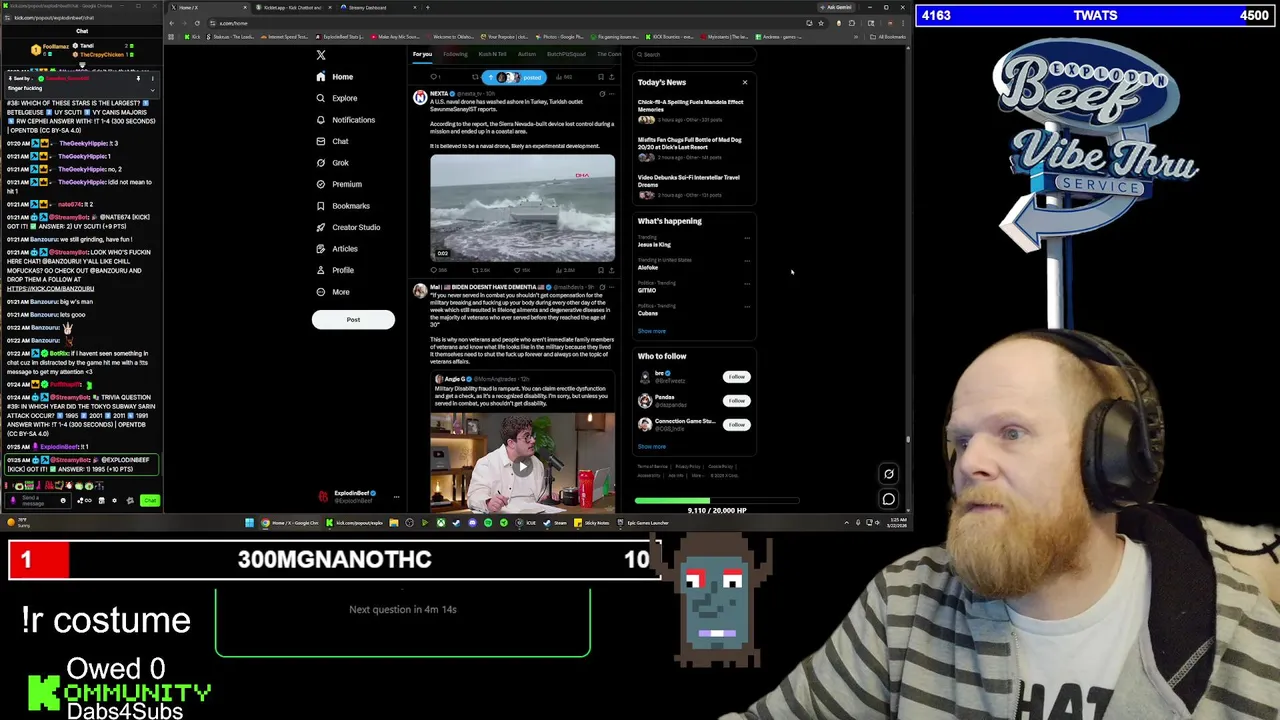This screenshot has height=720, width=1280.
Task: Share the NEXTA post
Action: click(x=612, y=270)
